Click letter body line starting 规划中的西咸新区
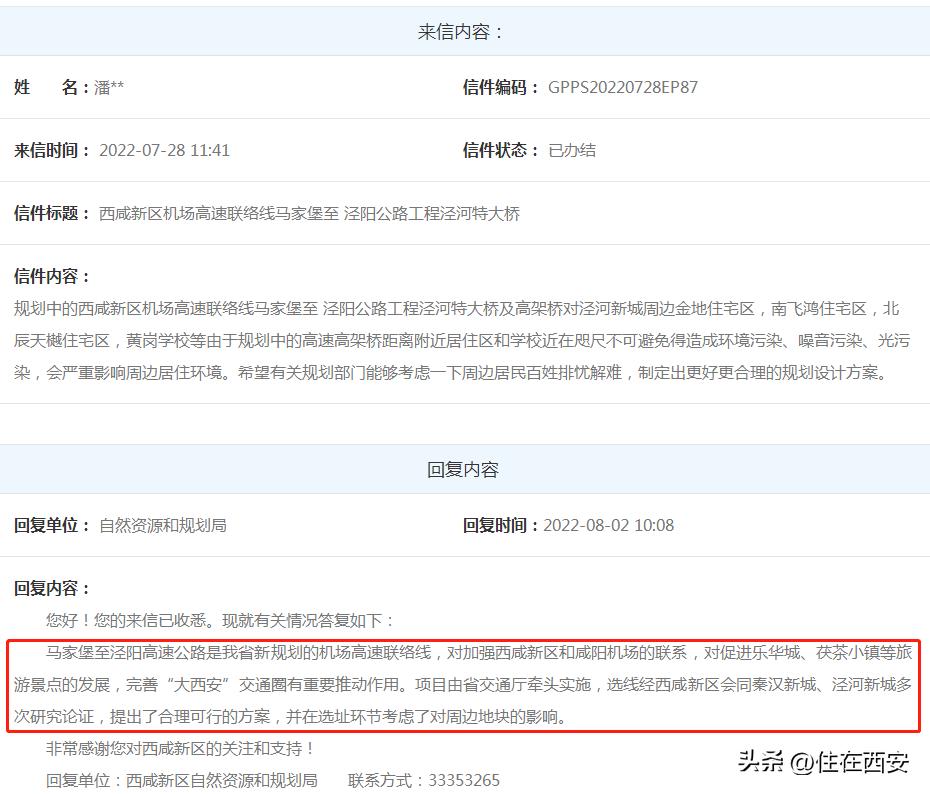The image size is (930, 794). (x=456, y=308)
